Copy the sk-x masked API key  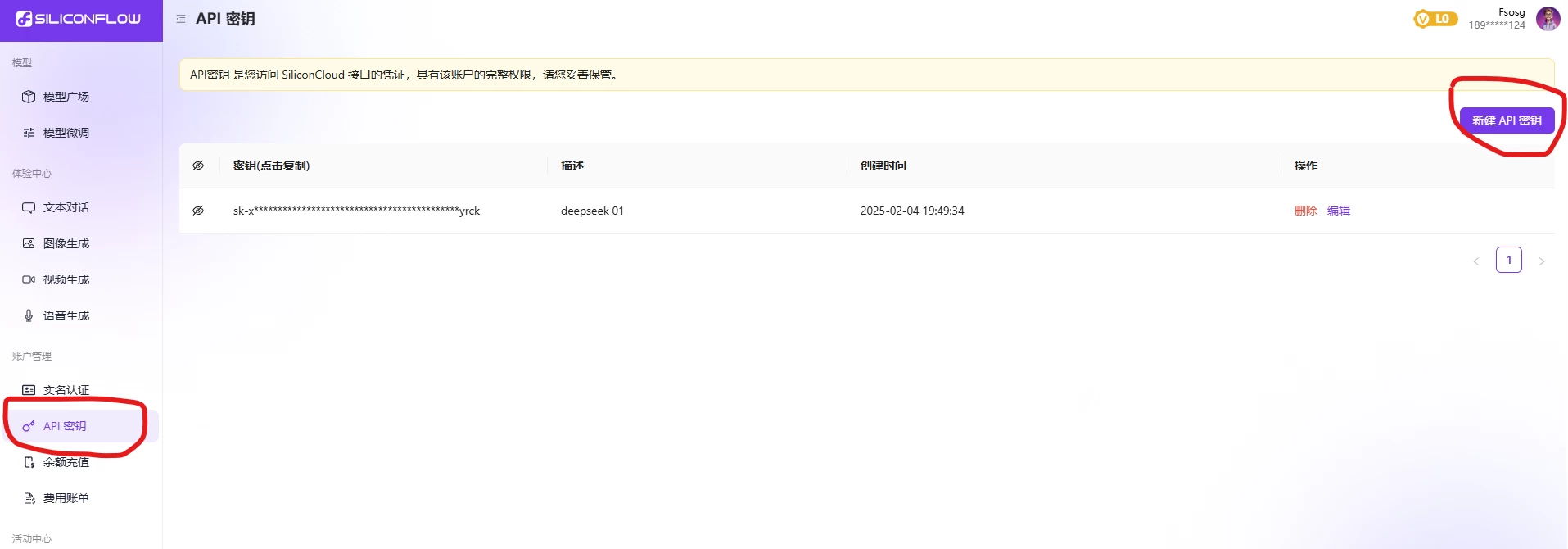pos(356,211)
